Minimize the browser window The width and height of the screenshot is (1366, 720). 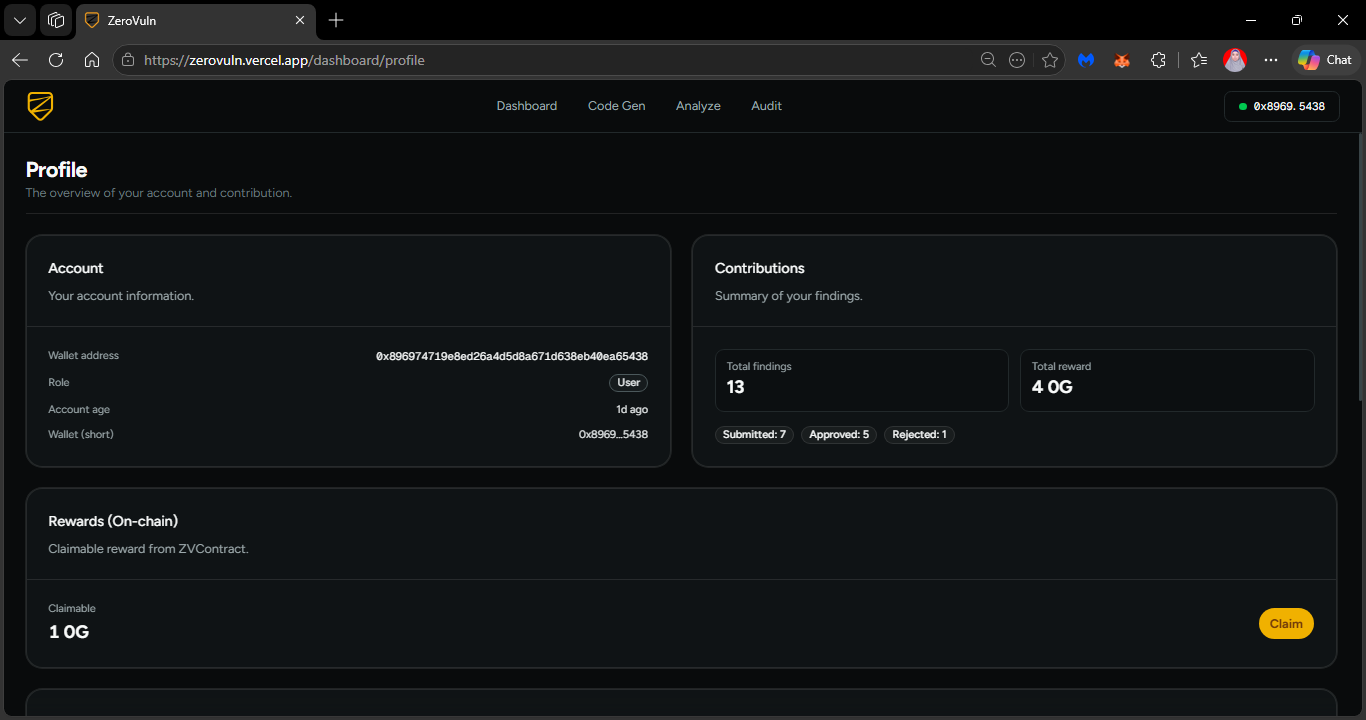(1251, 20)
